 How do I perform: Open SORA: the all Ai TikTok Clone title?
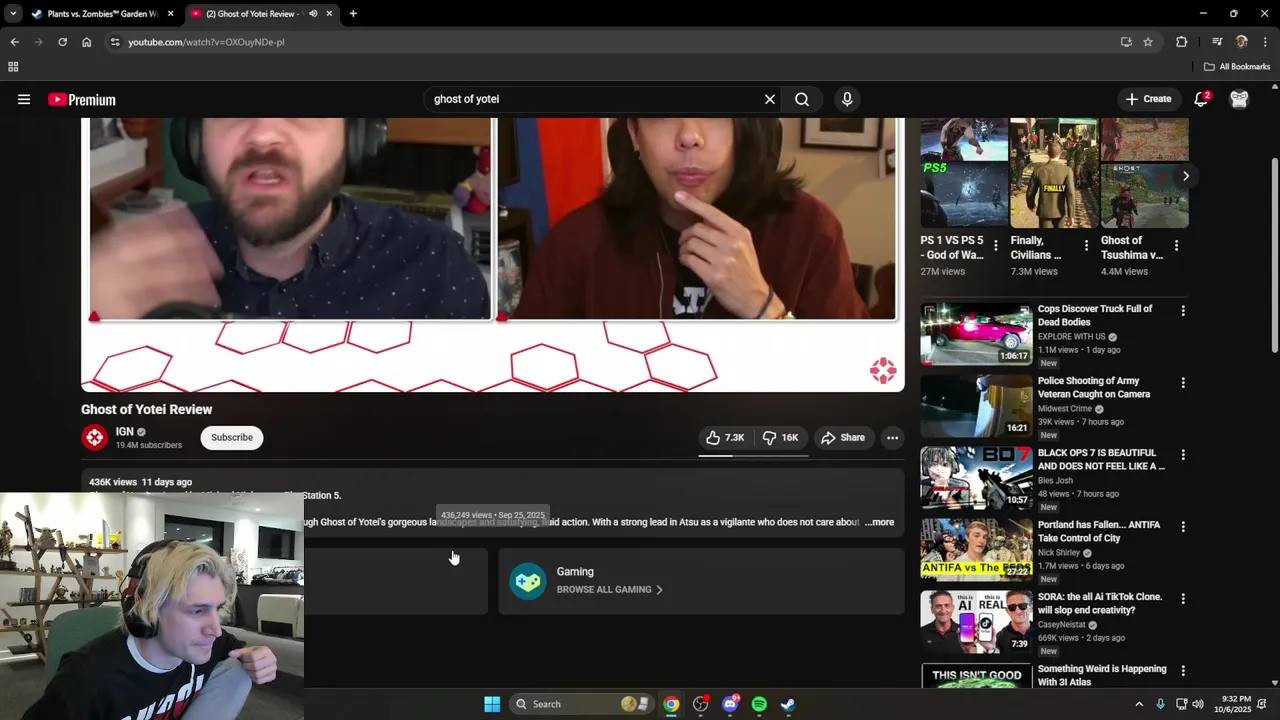click(x=1100, y=603)
